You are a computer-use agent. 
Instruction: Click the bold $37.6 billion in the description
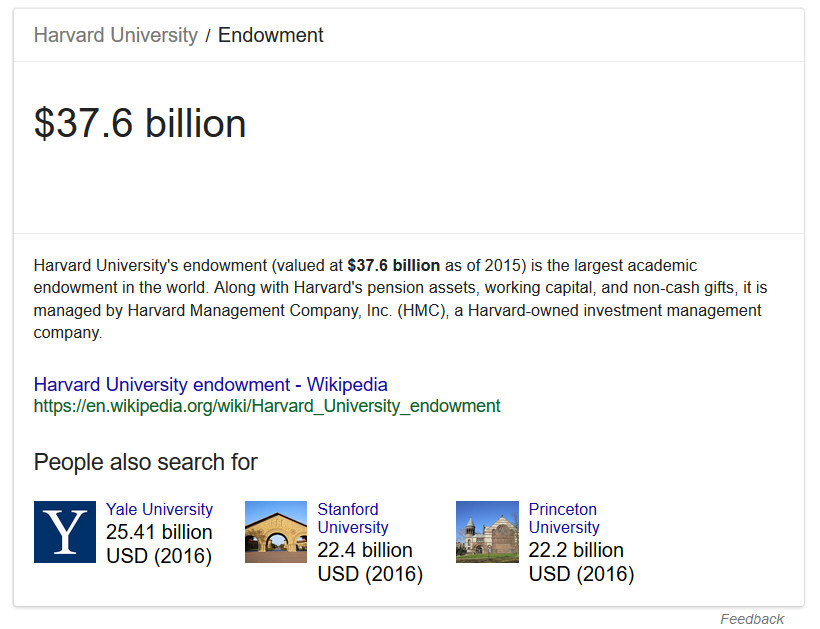pos(393,266)
